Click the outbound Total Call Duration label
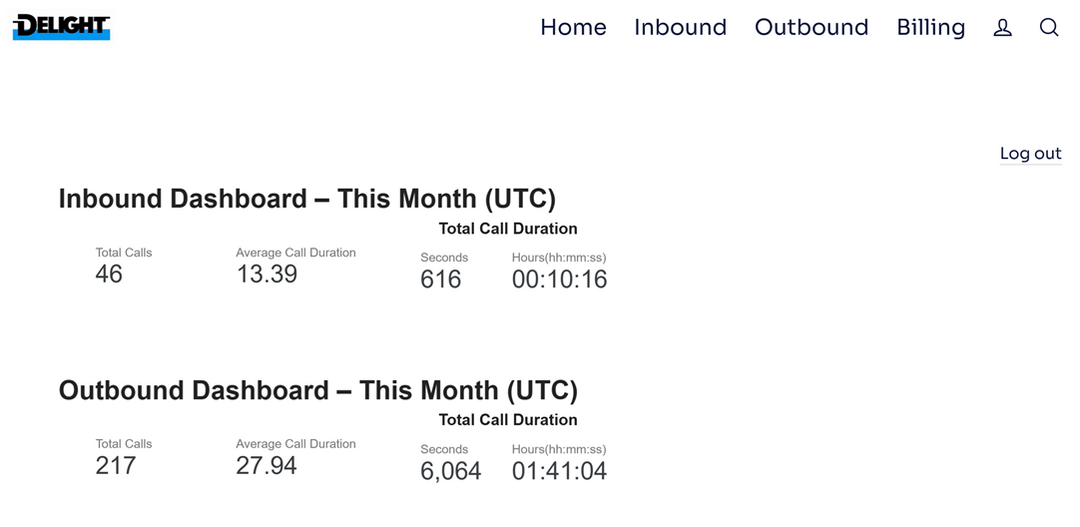This screenshot has width=1080, height=527. 508,420
